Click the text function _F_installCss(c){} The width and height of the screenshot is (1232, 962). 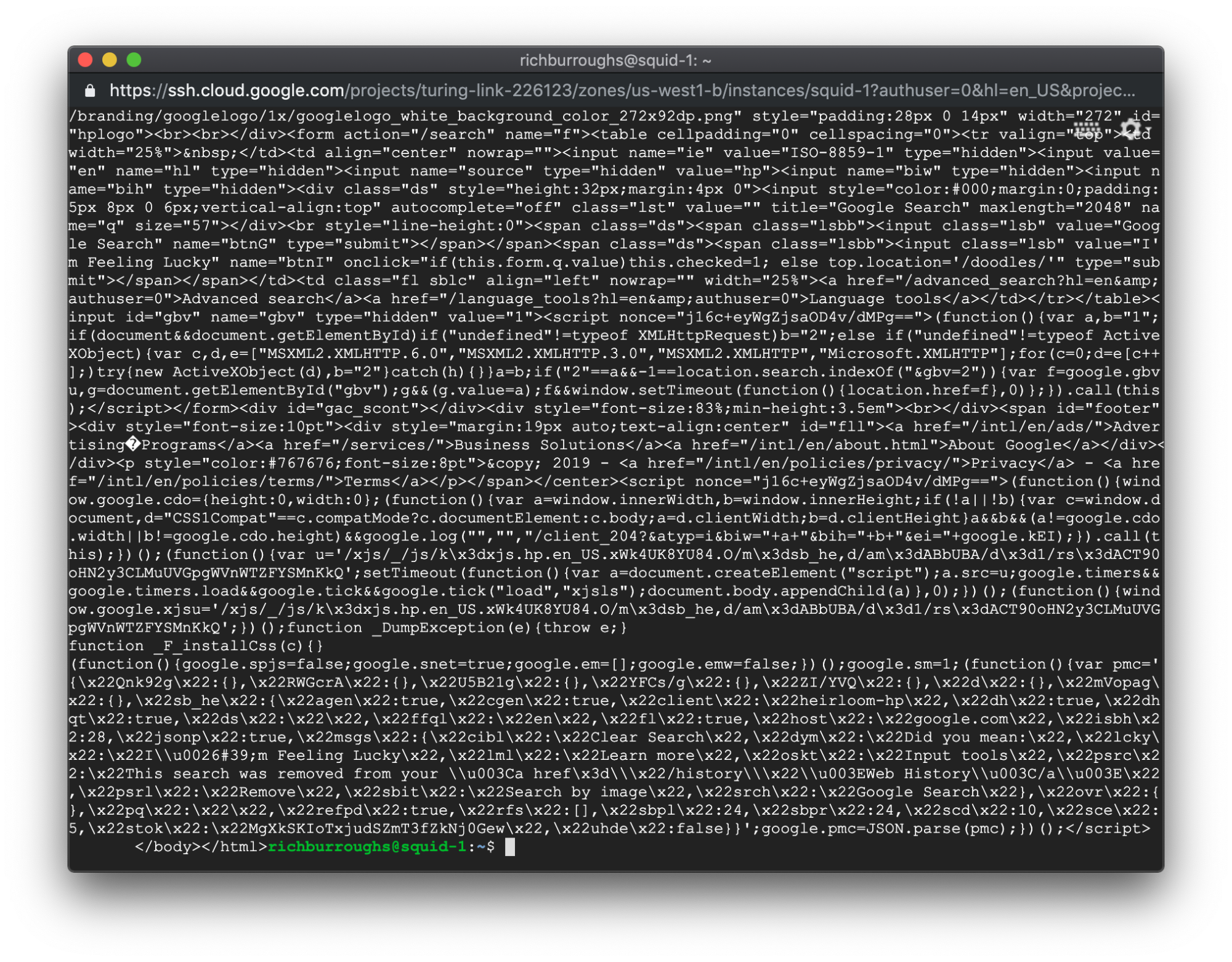[196, 646]
